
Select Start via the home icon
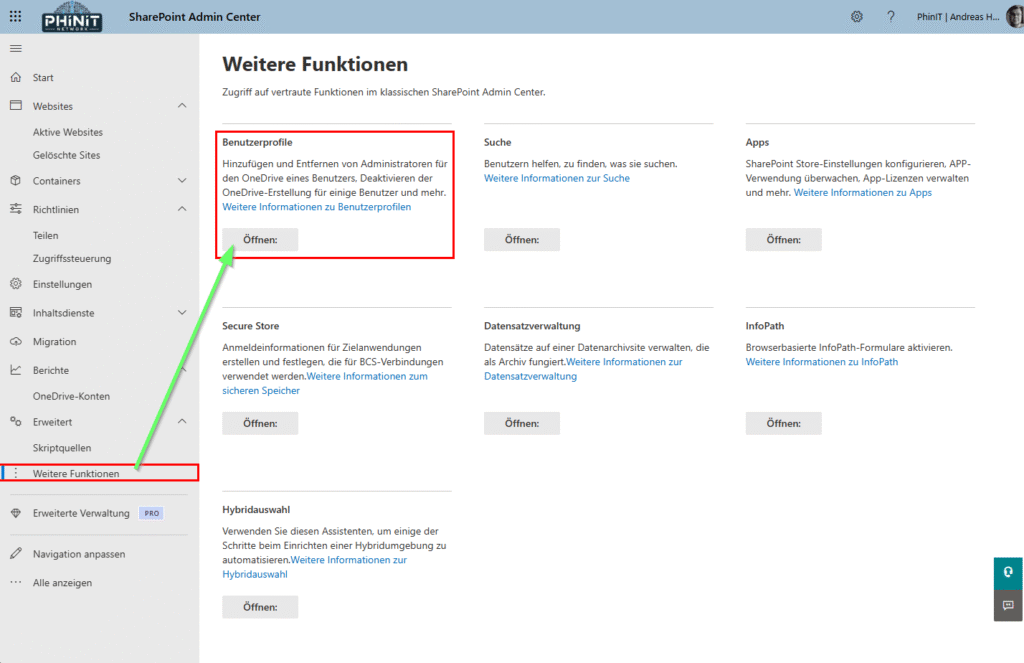click(17, 77)
